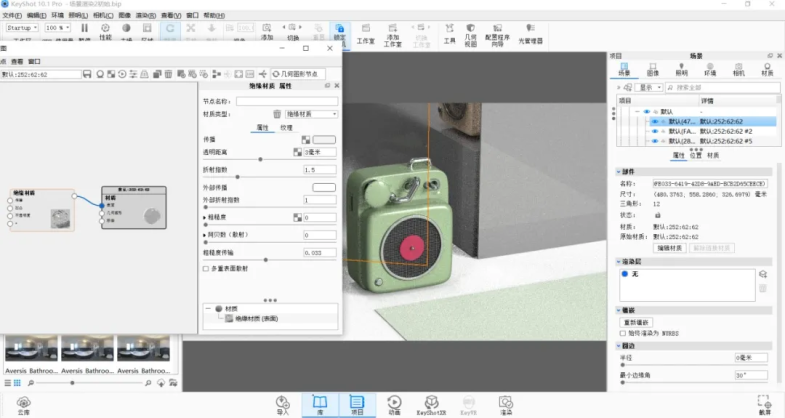
Task: Toggle eye visibility of 默认:252:62:62 #2 row
Action: (655, 131)
